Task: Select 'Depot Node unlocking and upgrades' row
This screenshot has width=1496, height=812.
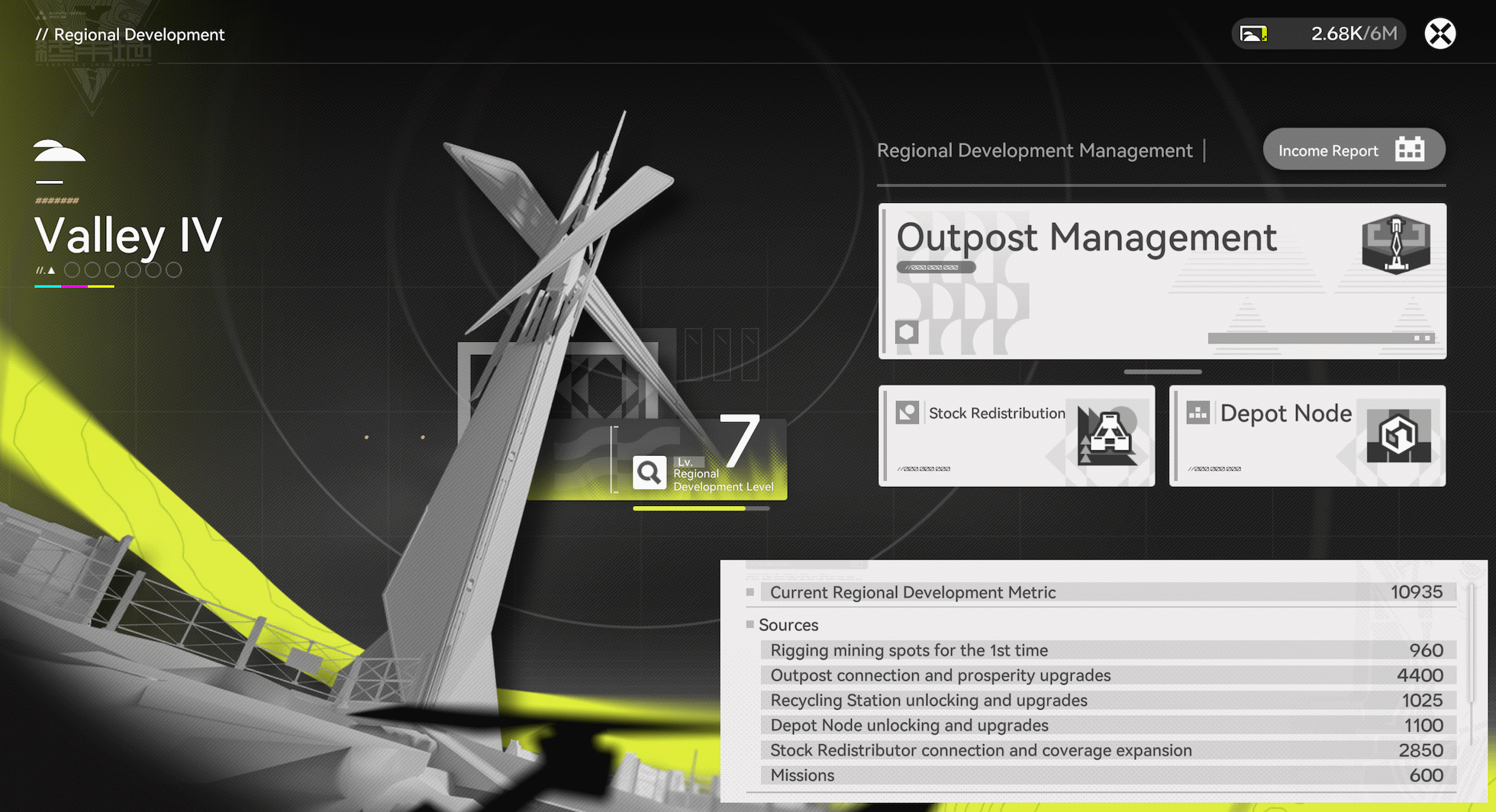Action: click(1108, 725)
